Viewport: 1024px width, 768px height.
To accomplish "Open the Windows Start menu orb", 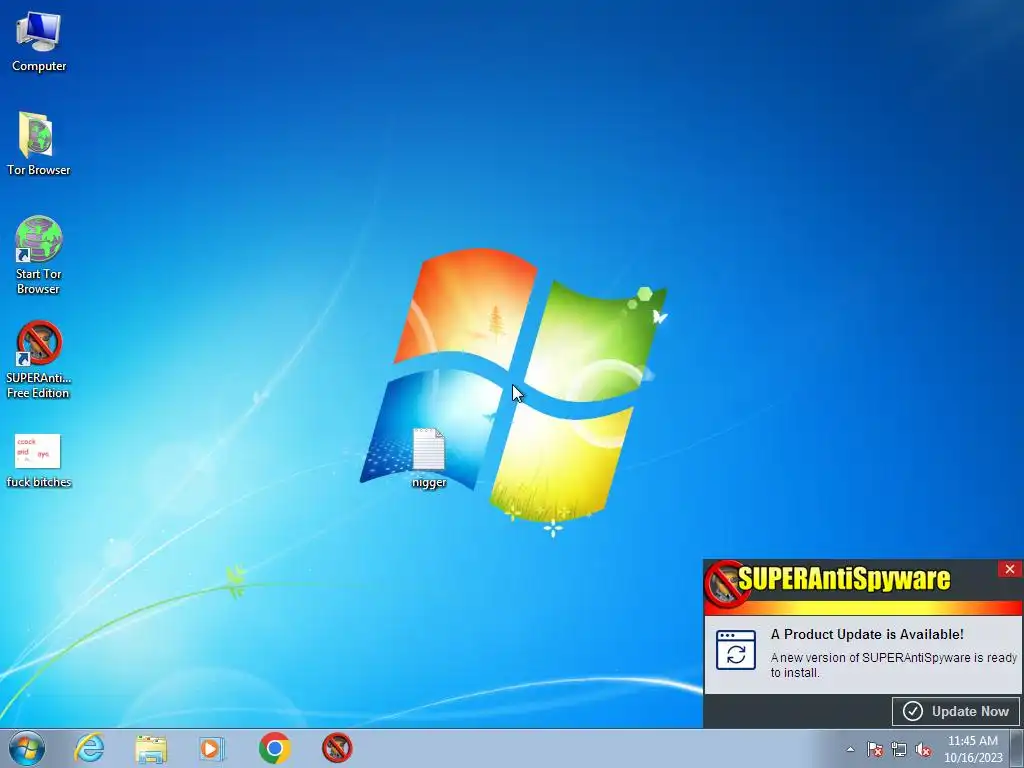I will tap(27, 748).
